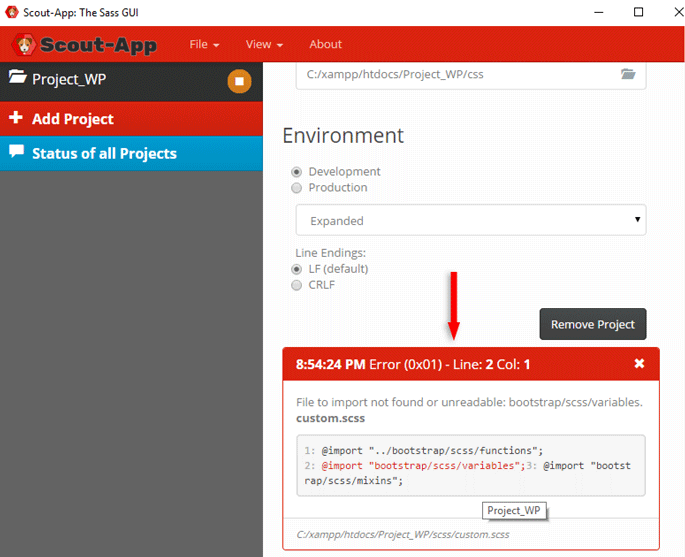
Task: Click the CSS output path field
Action: [471, 75]
